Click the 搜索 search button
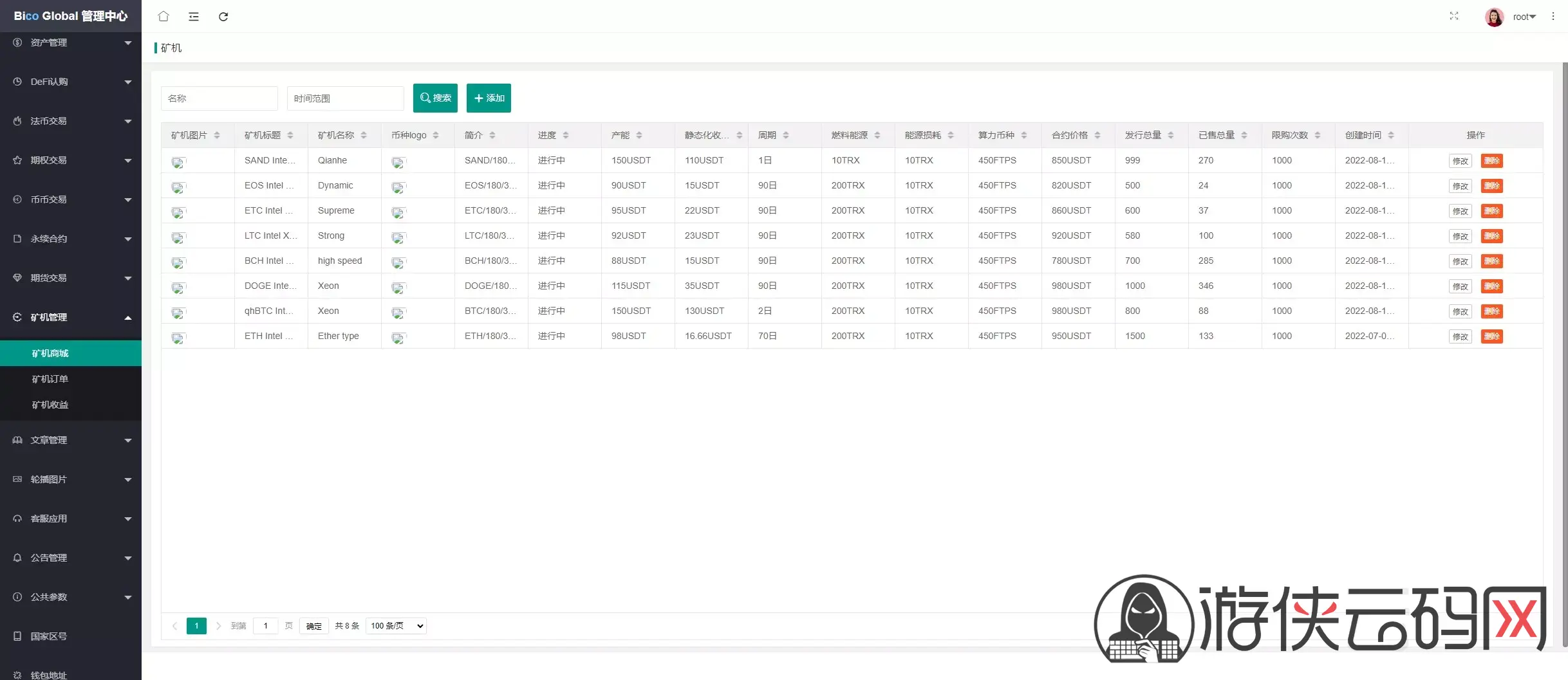This screenshot has width=1568, height=680. coord(435,98)
